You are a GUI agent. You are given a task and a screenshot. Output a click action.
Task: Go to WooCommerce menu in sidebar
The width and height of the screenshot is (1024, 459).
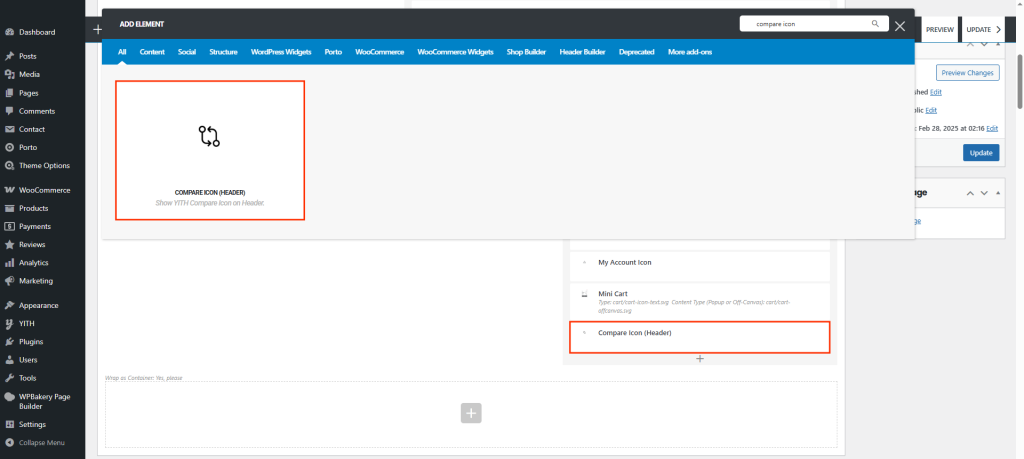coord(44,190)
